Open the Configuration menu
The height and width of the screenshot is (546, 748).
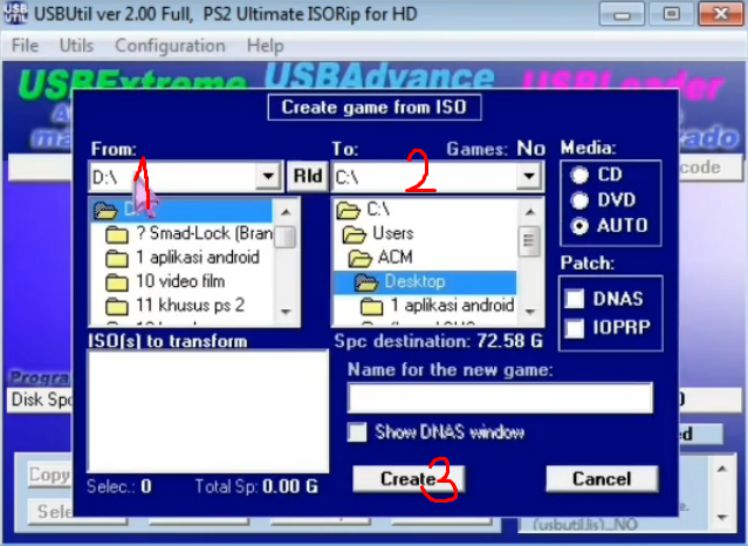(x=170, y=46)
